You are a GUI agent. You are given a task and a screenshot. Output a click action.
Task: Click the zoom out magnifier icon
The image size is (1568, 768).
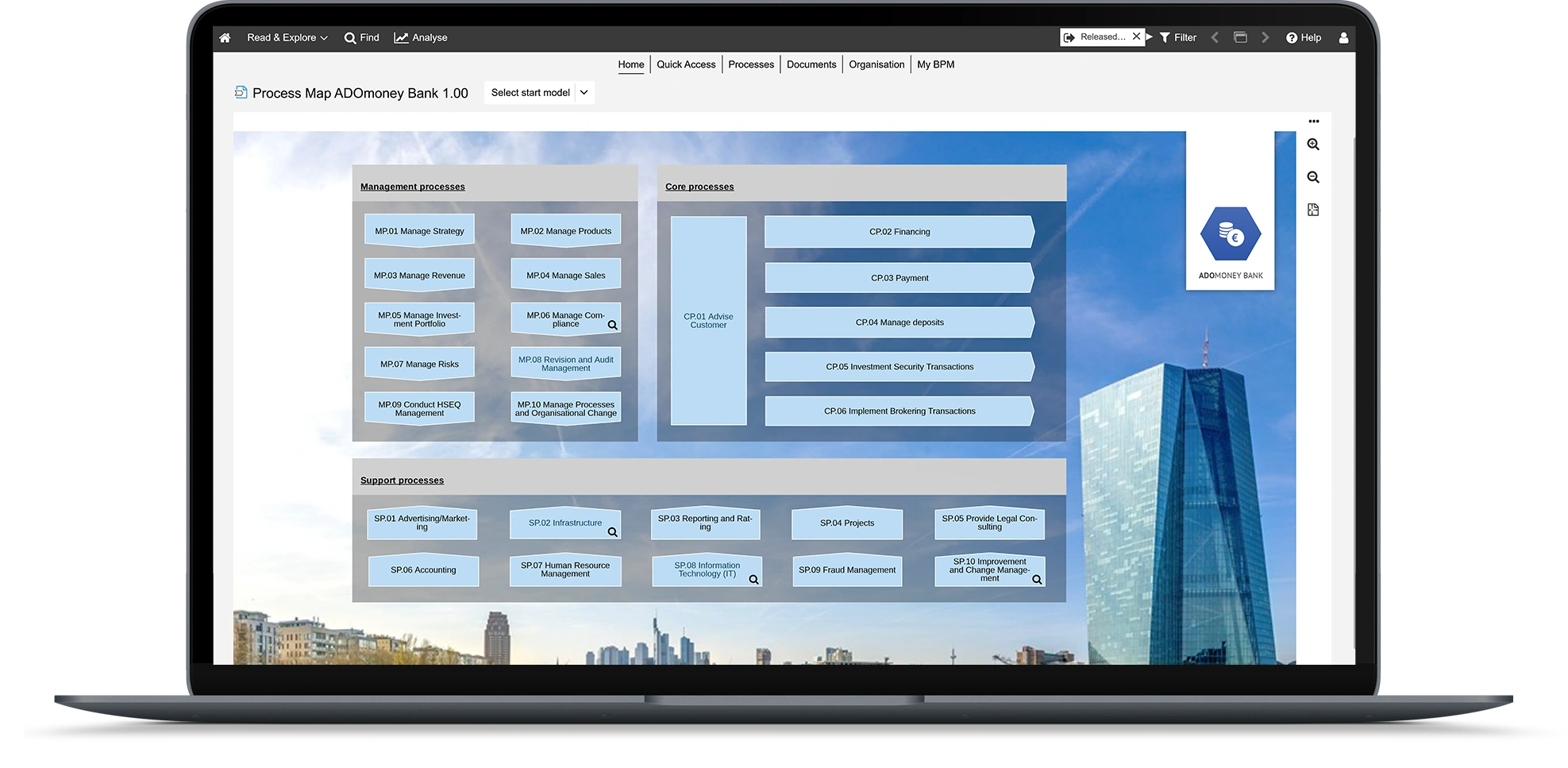1313,177
